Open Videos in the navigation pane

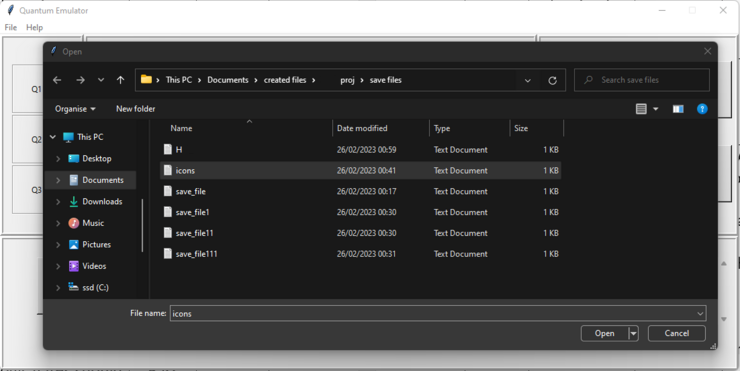94,266
